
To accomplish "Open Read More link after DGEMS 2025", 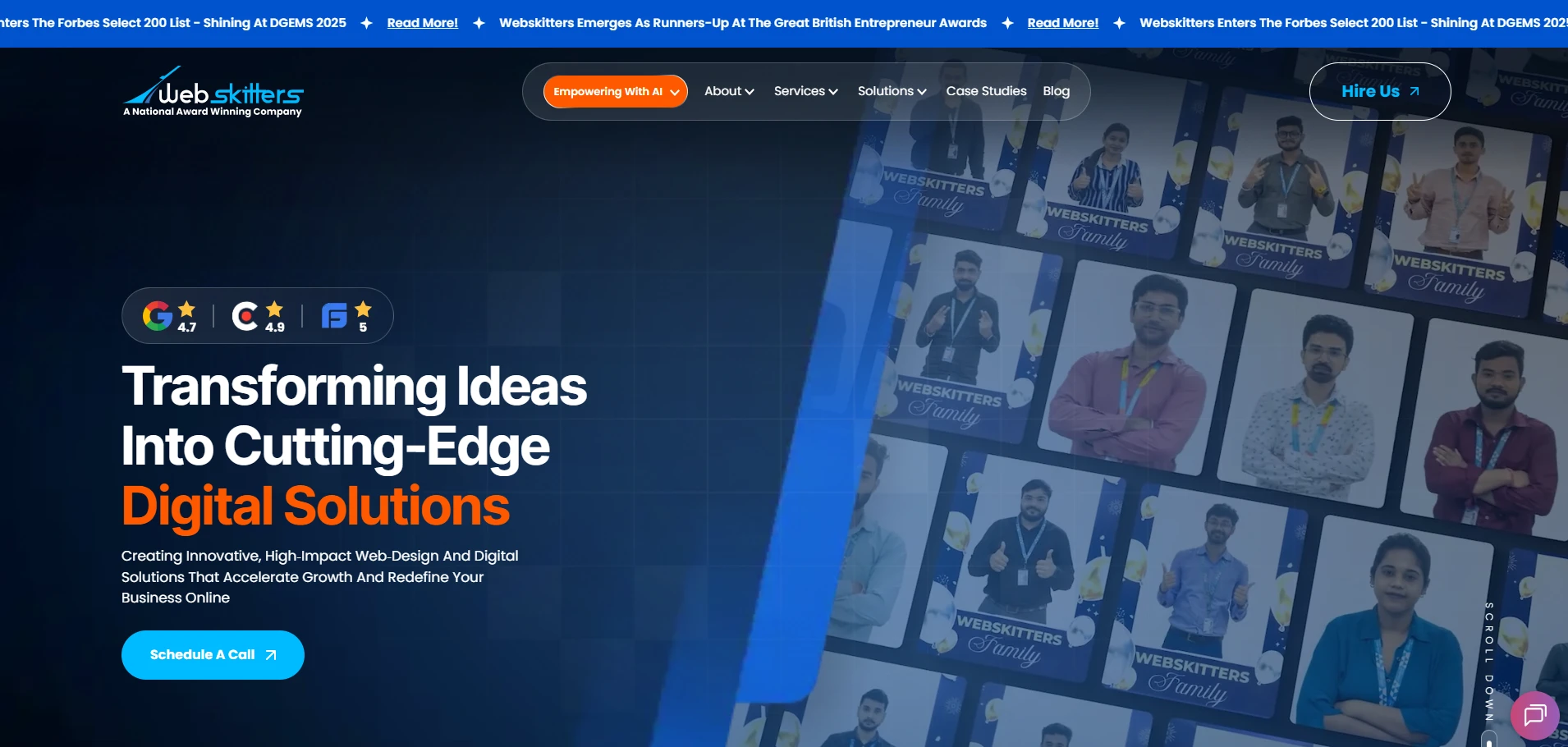I will click(422, 23).
